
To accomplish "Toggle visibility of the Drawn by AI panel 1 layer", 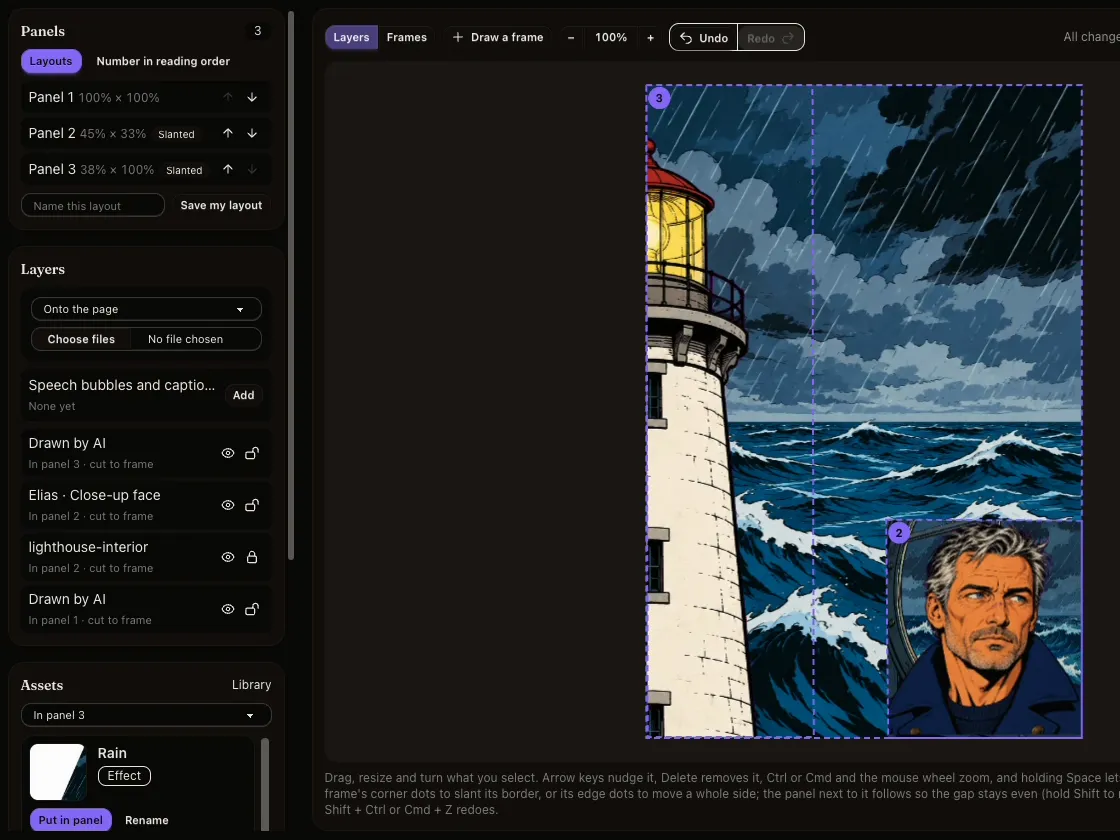I will 228,609.
